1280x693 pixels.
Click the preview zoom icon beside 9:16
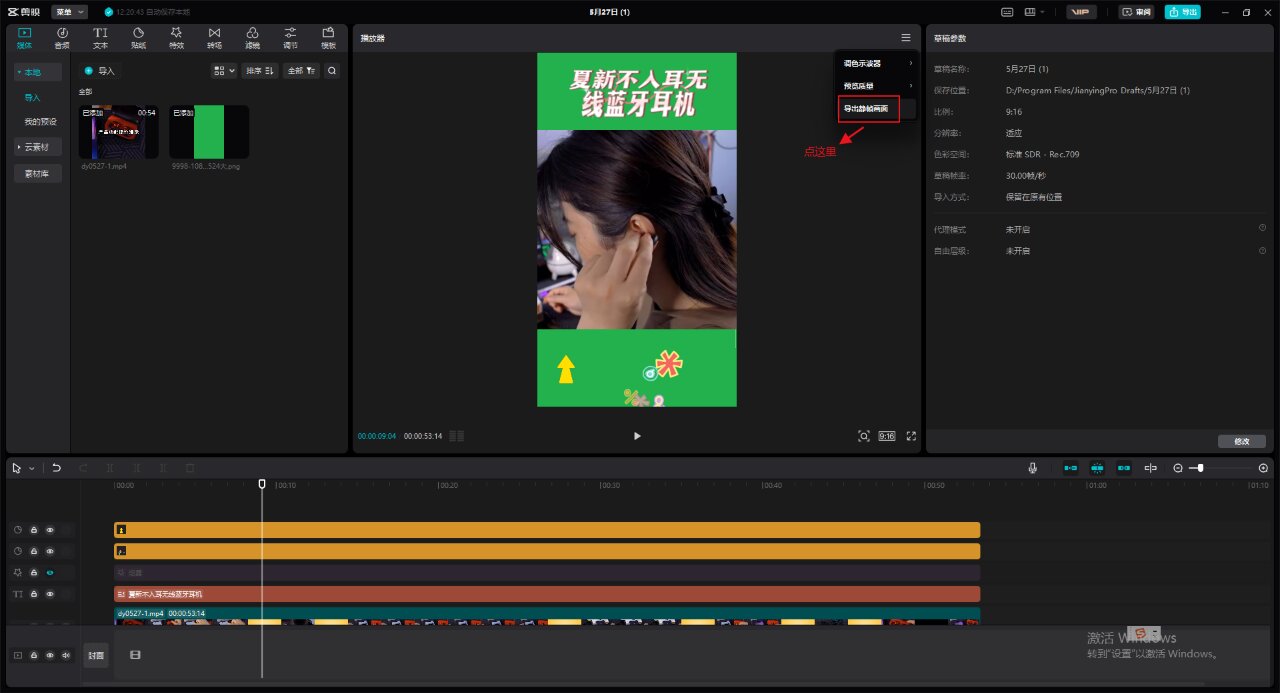click(x=864, y=436)
